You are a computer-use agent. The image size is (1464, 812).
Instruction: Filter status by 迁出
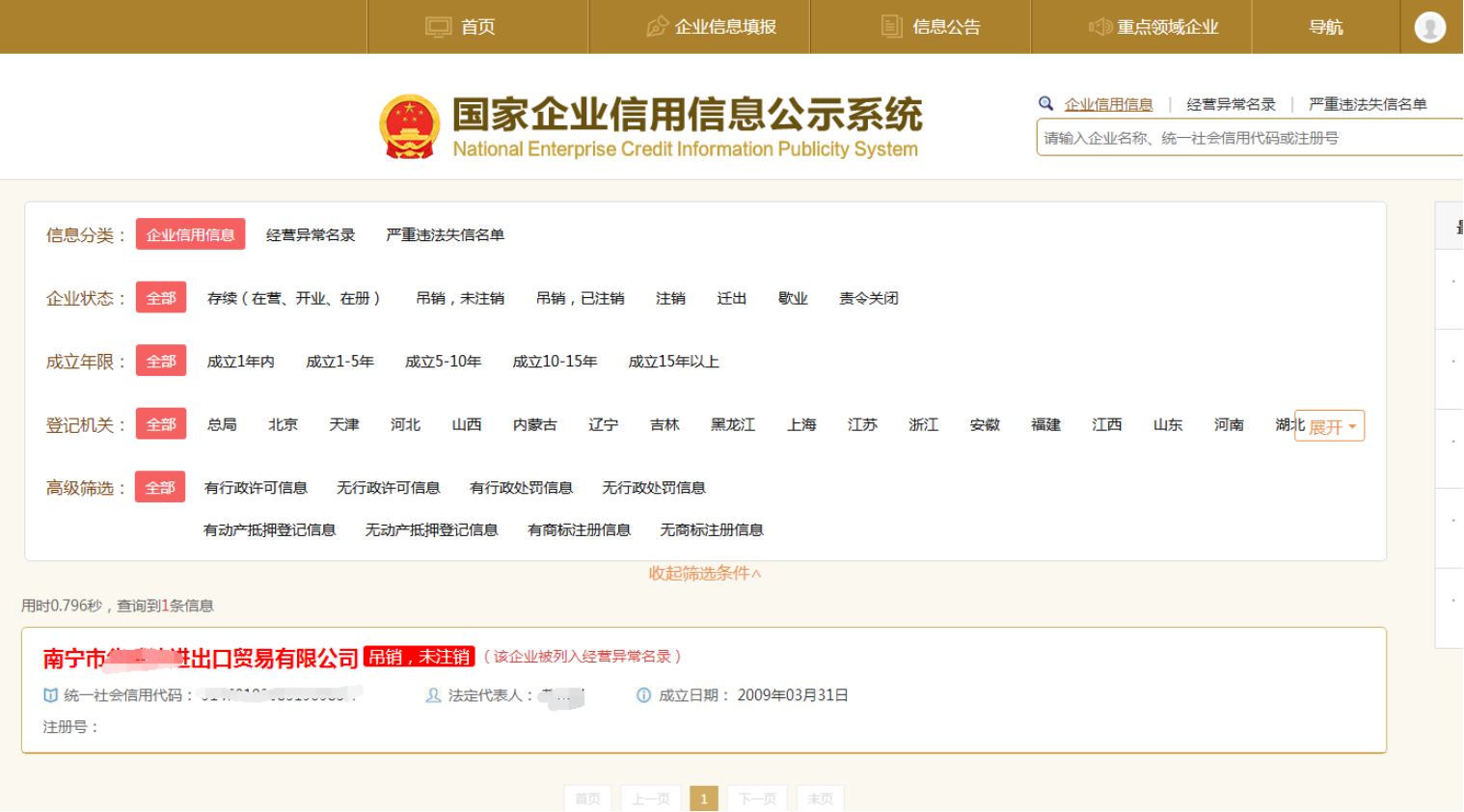click(x=731, y=298)
